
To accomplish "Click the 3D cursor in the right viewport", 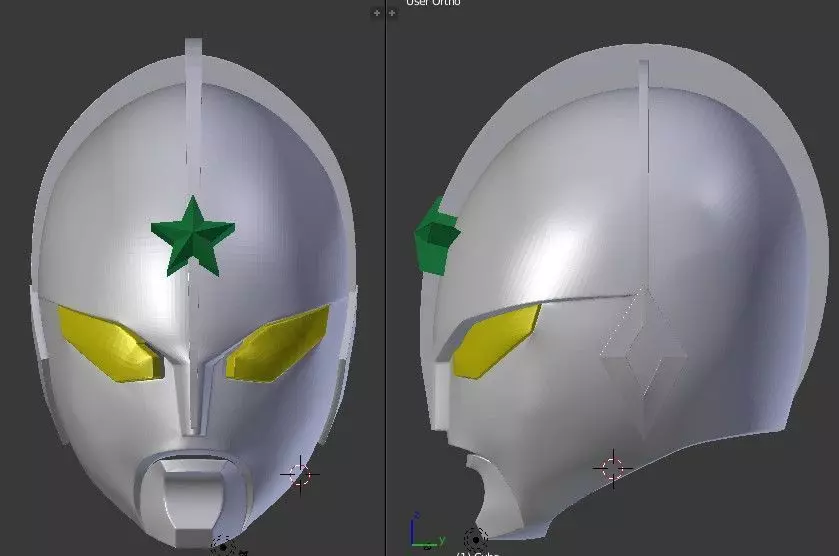I will tap(613, 469).
